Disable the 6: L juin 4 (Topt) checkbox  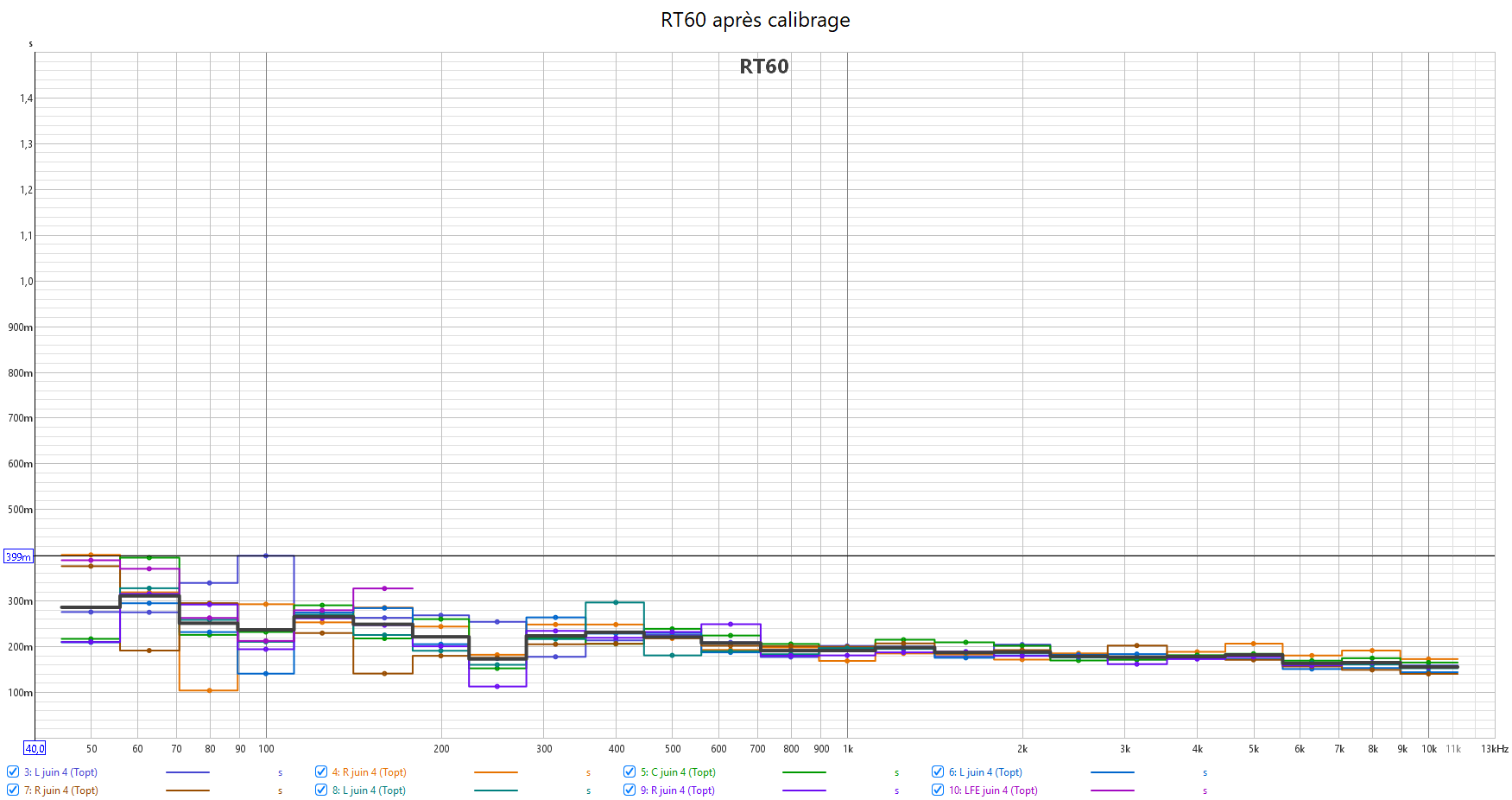938,772
